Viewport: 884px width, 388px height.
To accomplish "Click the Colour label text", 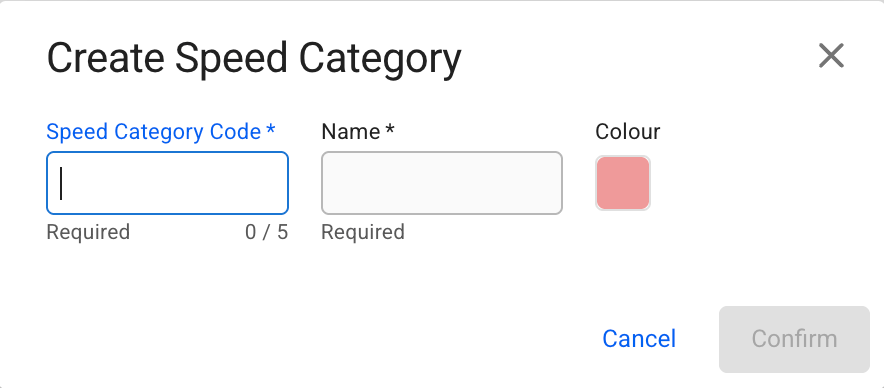I will (x=627, y=131).
